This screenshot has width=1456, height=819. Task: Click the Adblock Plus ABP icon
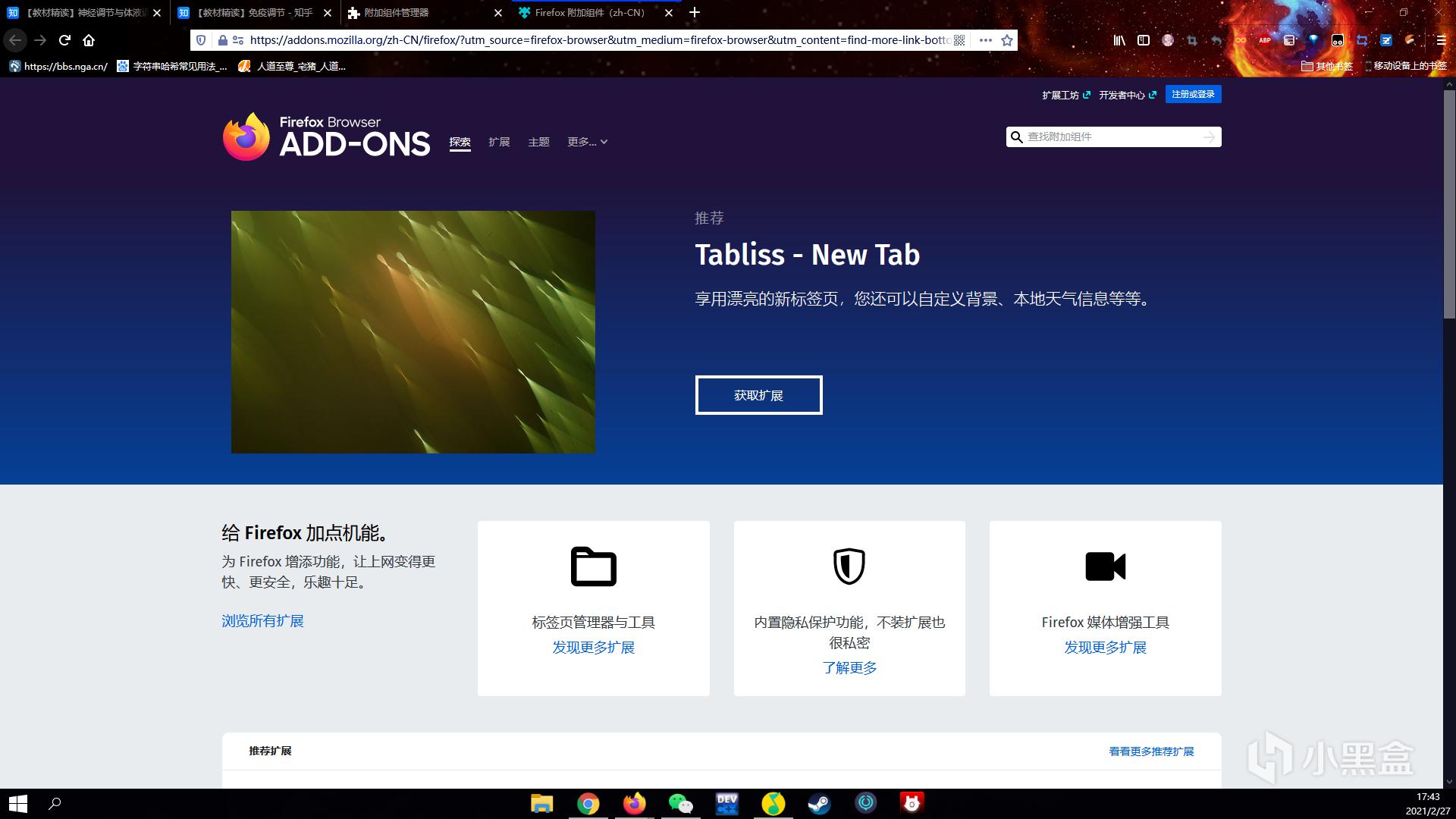click(x=1265, y=40)
